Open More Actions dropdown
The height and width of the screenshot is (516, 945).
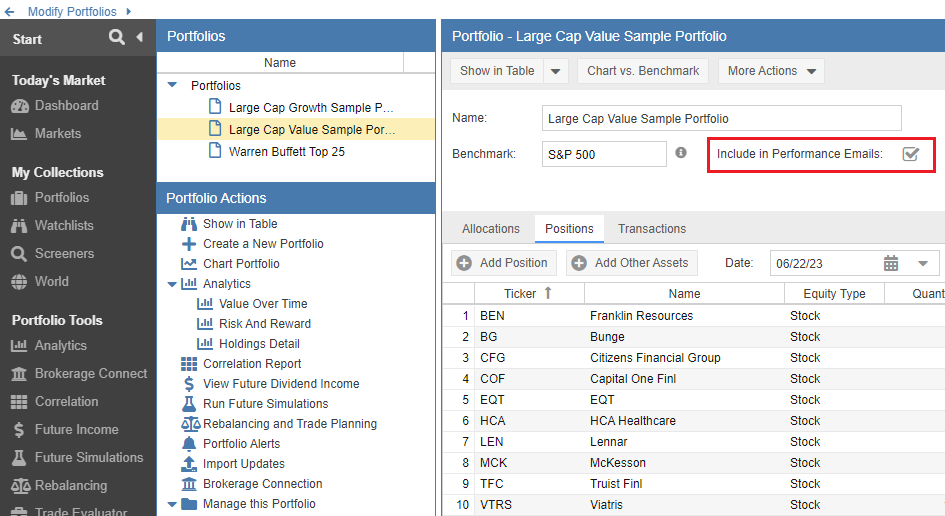click(x=771, y=71)
